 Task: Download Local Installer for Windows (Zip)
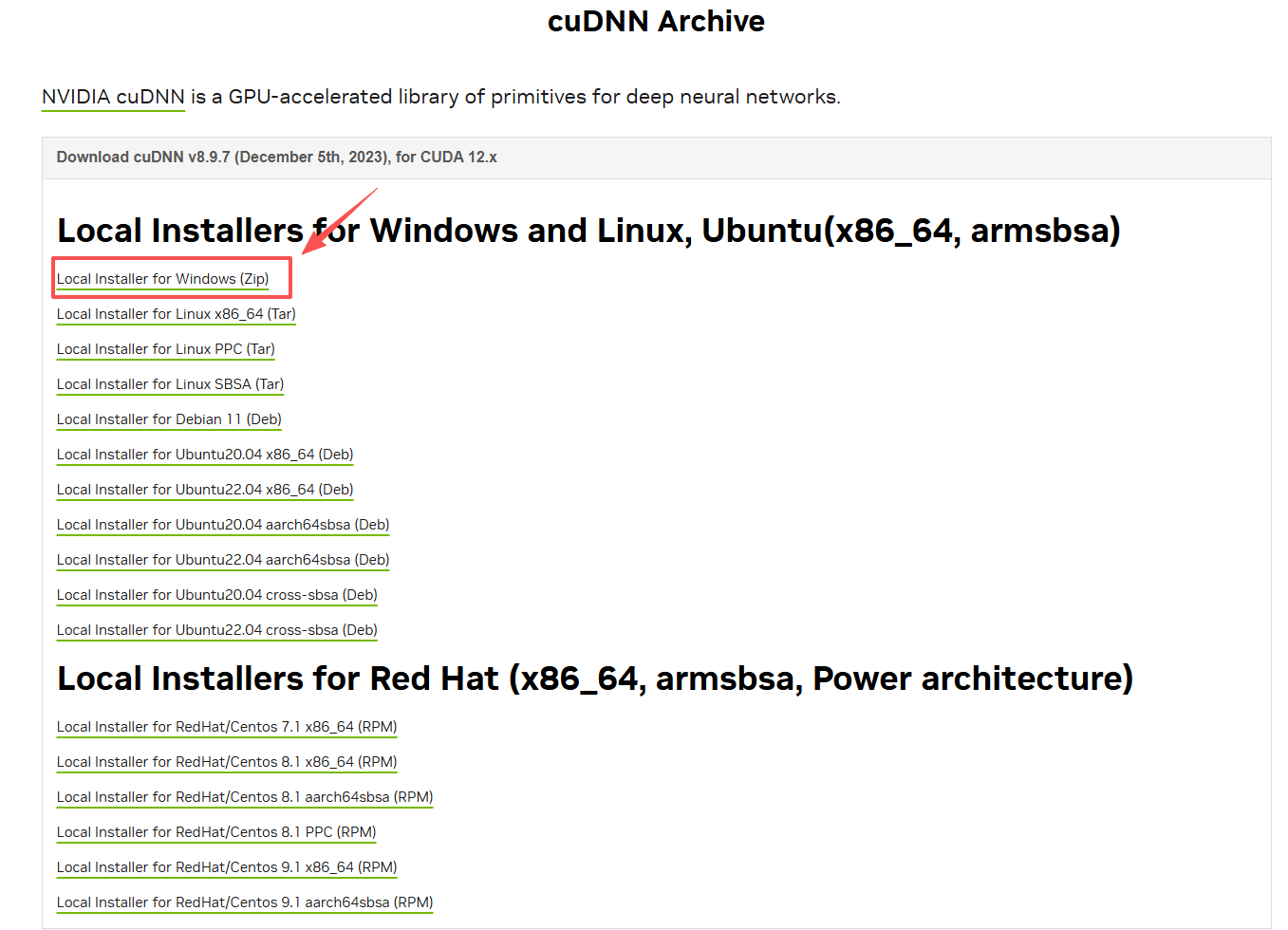[162, 279]
